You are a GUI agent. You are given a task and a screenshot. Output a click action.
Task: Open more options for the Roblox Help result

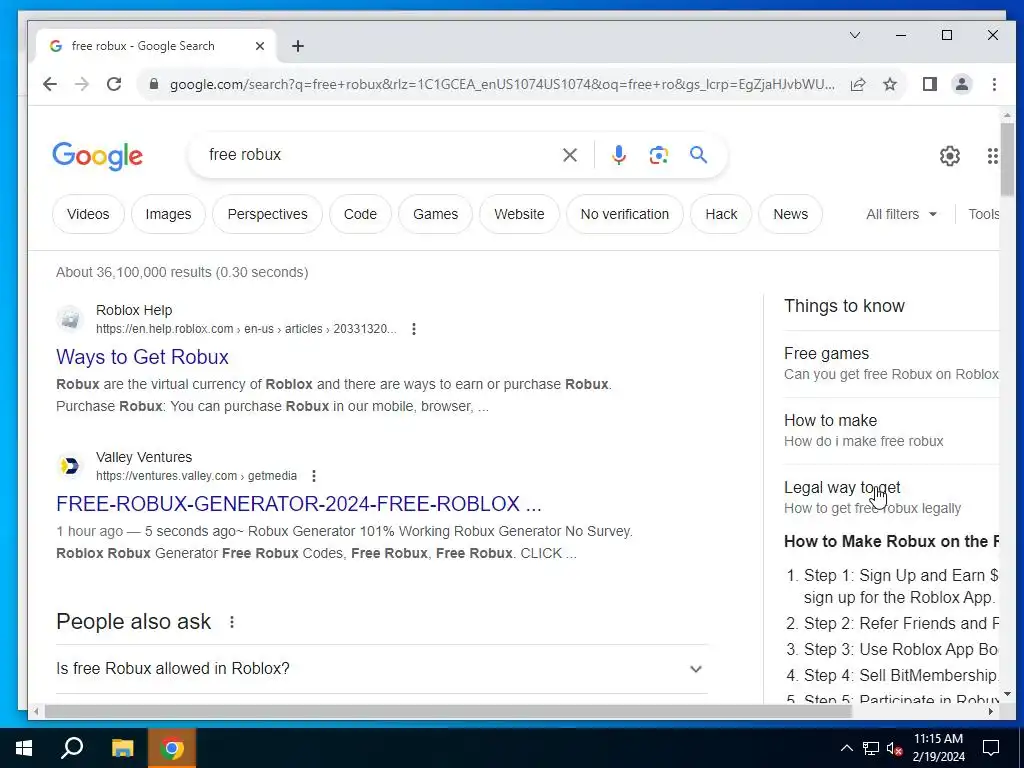(413, 329)
